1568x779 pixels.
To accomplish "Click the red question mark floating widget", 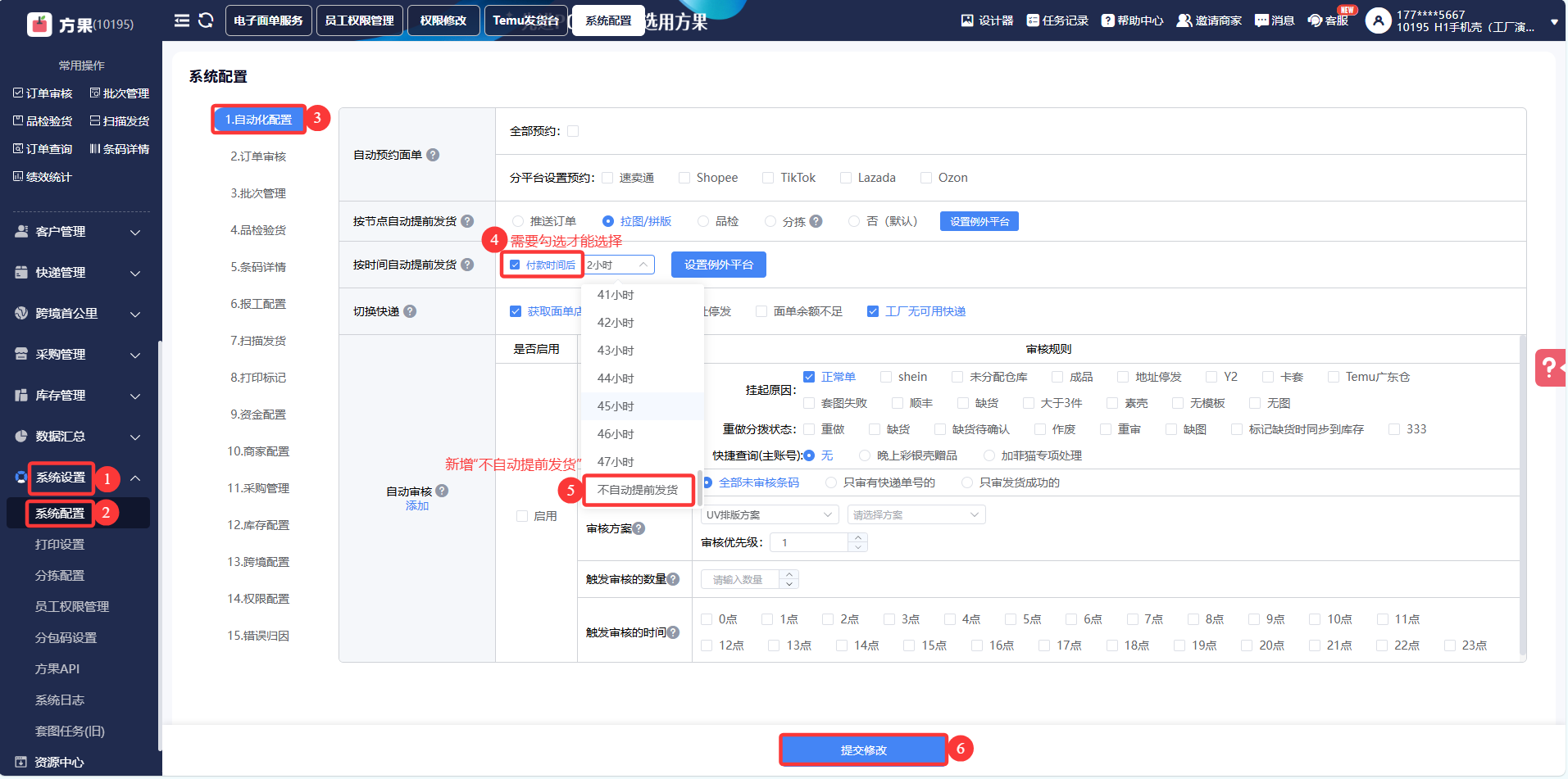I will click(1549, 367).
